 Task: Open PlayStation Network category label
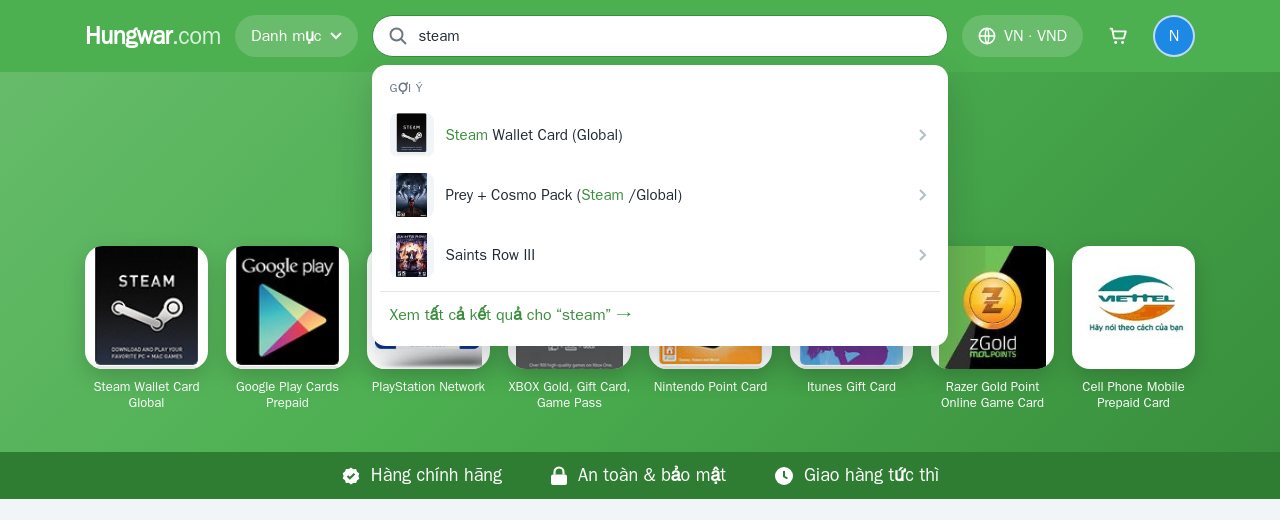point(428,387)
